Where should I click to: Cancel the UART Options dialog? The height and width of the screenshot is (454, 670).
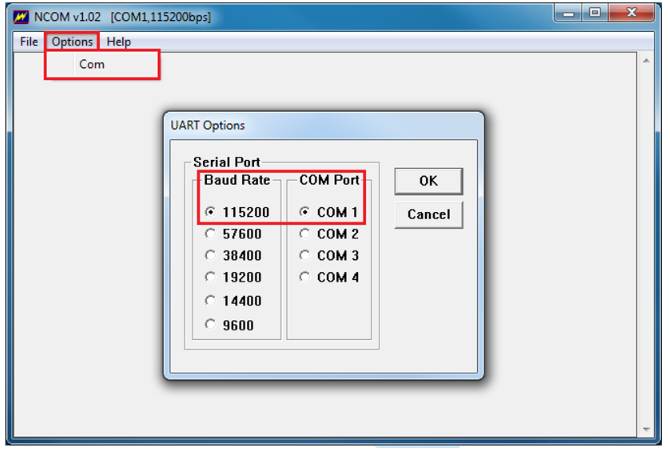tap(428, 214)
